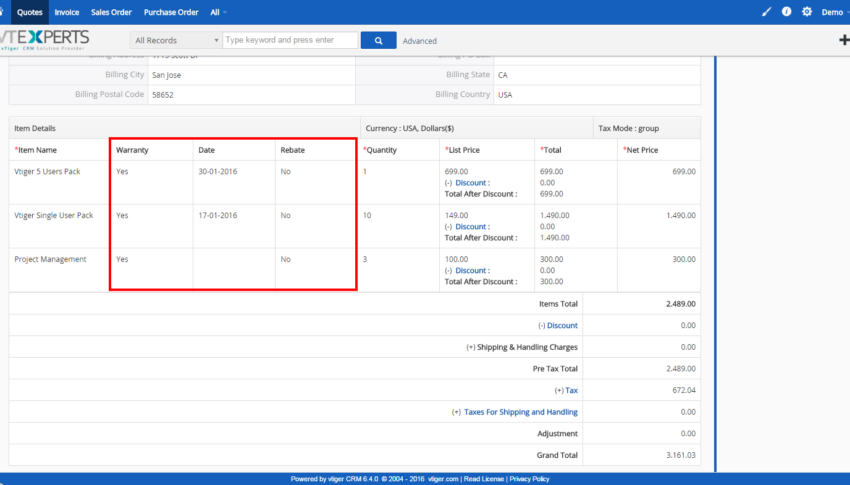Screen dimensions: 850x485
Task: Click the Billing City value San Jose
Action: (166, 75)
